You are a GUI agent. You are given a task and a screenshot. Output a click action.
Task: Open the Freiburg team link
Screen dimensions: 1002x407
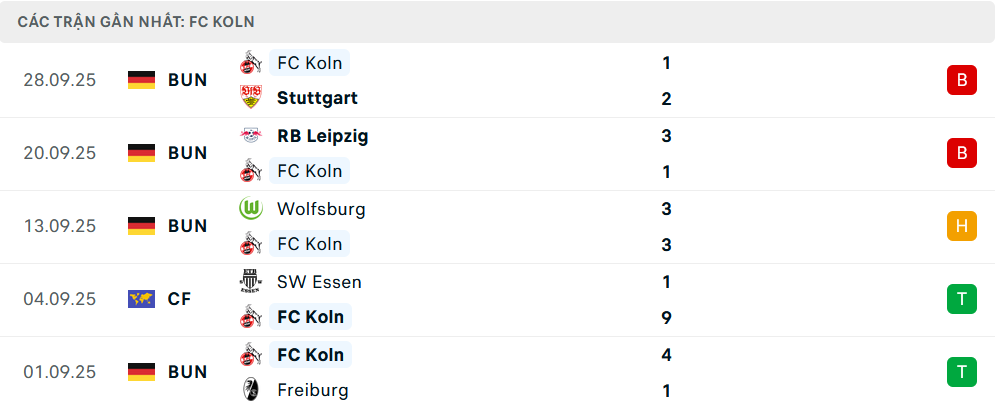point(313,390)
